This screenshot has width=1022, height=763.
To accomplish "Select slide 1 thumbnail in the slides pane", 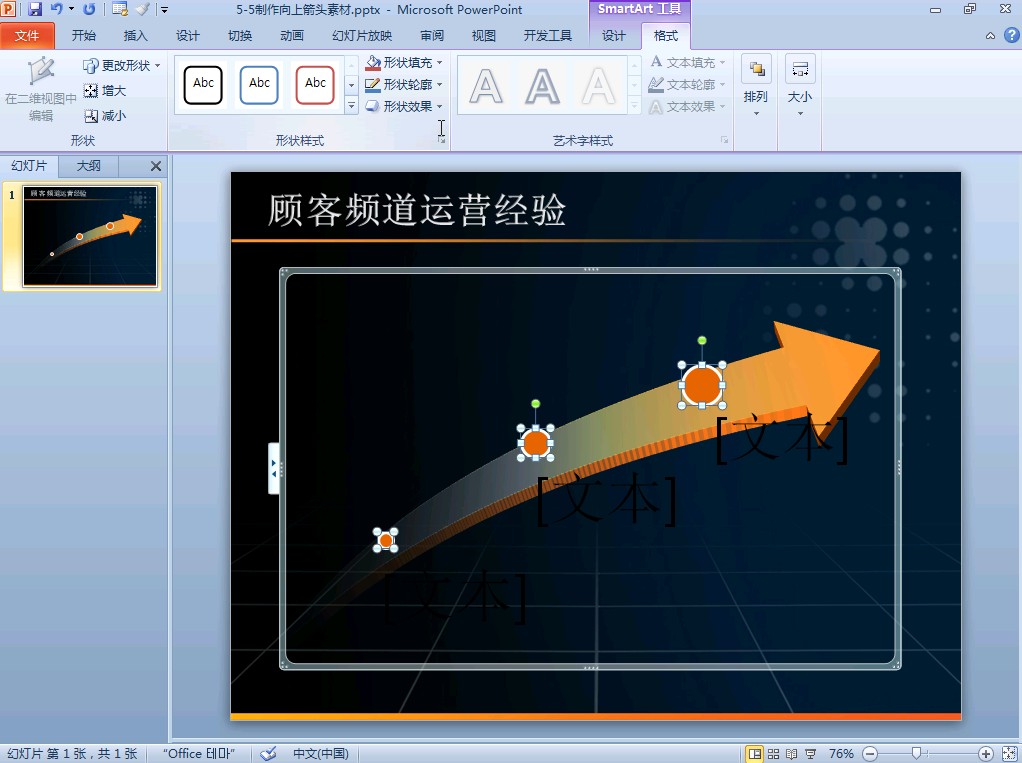I will tap(90, 236).
